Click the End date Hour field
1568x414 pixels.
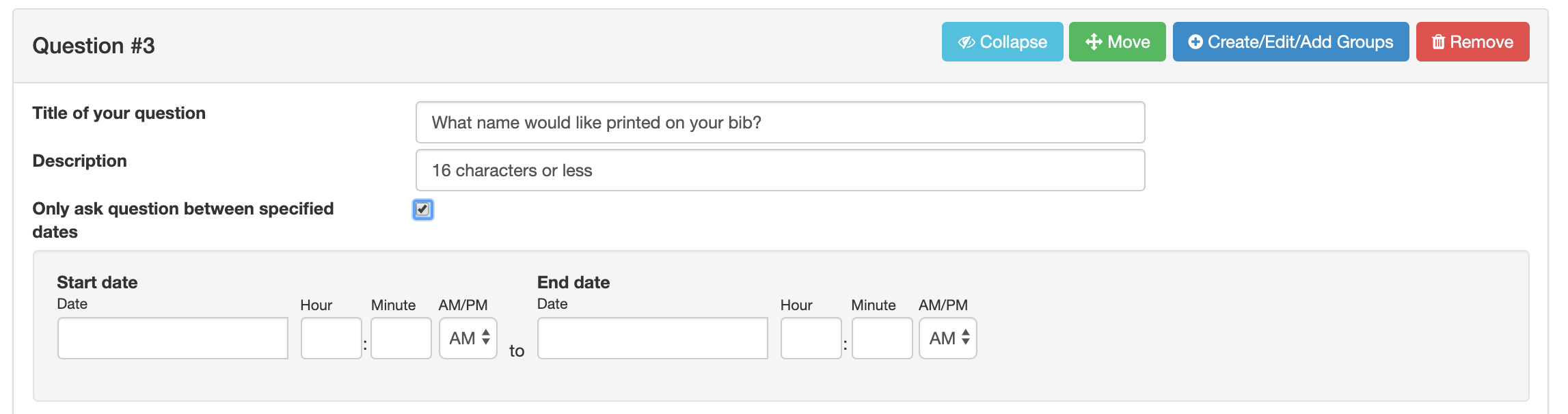[811, 338]
